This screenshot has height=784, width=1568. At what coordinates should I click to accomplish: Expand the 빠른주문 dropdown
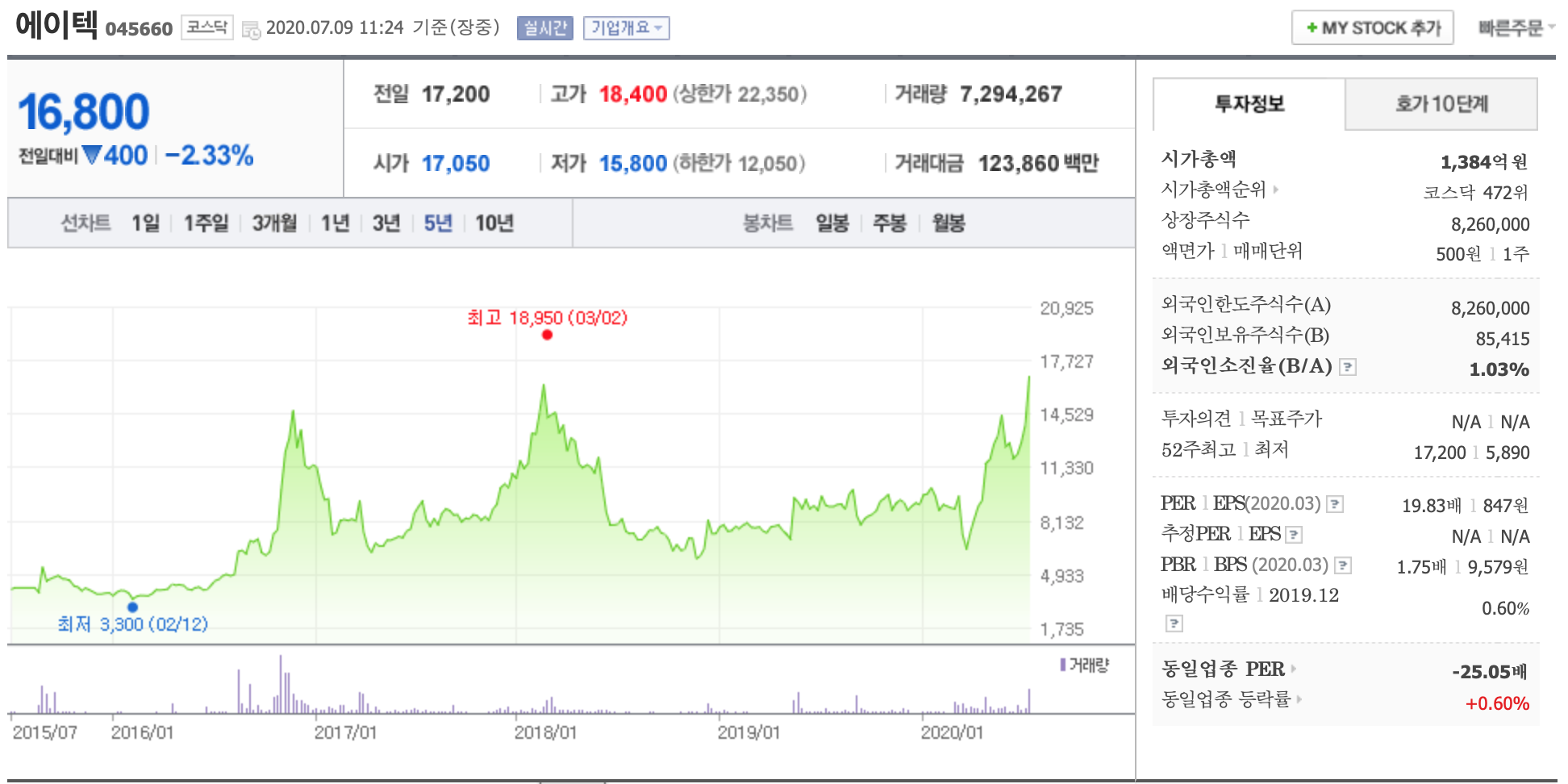1516,28
